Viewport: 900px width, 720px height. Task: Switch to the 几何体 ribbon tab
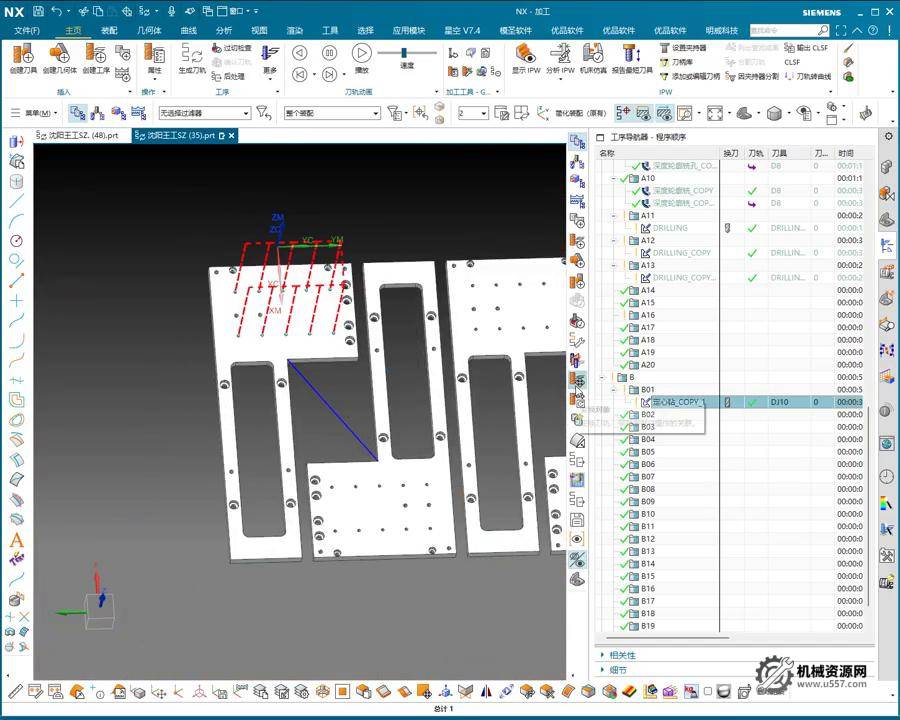point(148,30)
